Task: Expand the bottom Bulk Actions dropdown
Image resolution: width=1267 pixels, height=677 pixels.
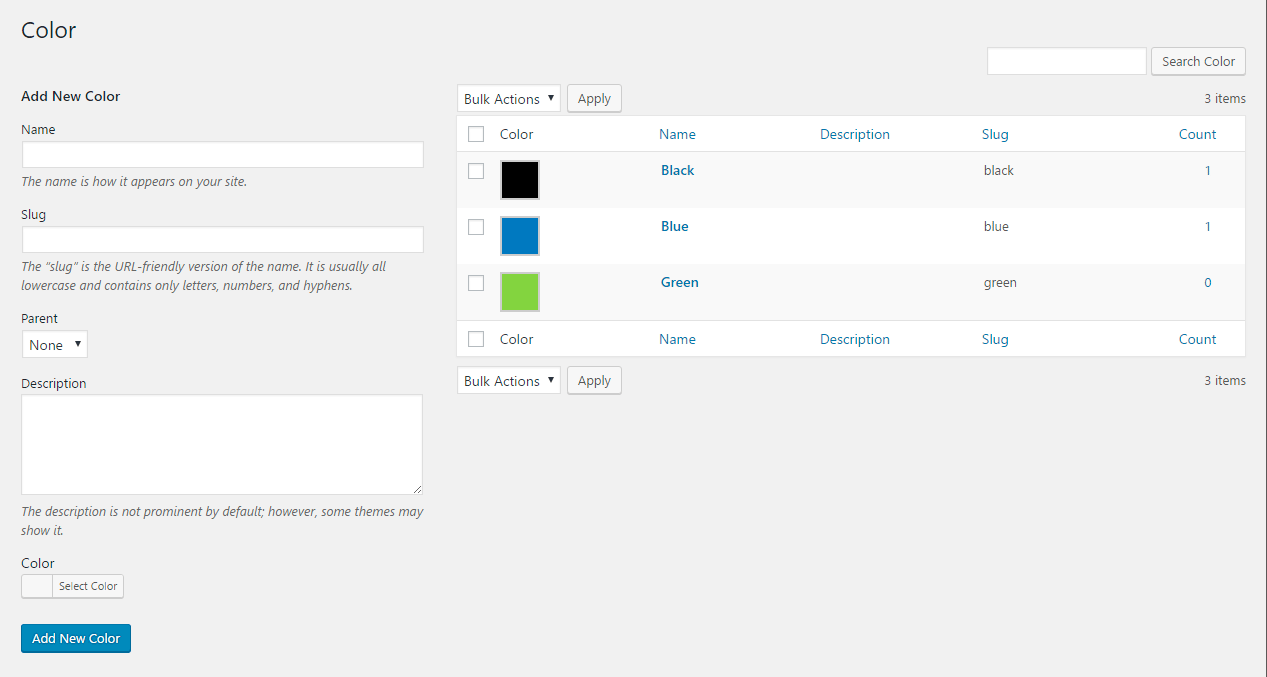Action: [509, 381]
